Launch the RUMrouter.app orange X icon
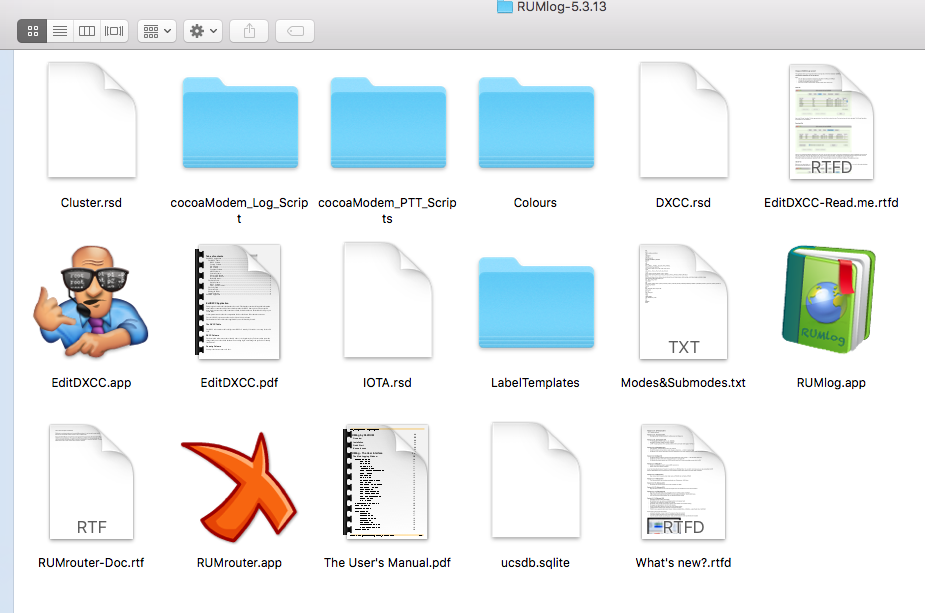The height and width of the screenshot is (613, 925). click(239, 485)
